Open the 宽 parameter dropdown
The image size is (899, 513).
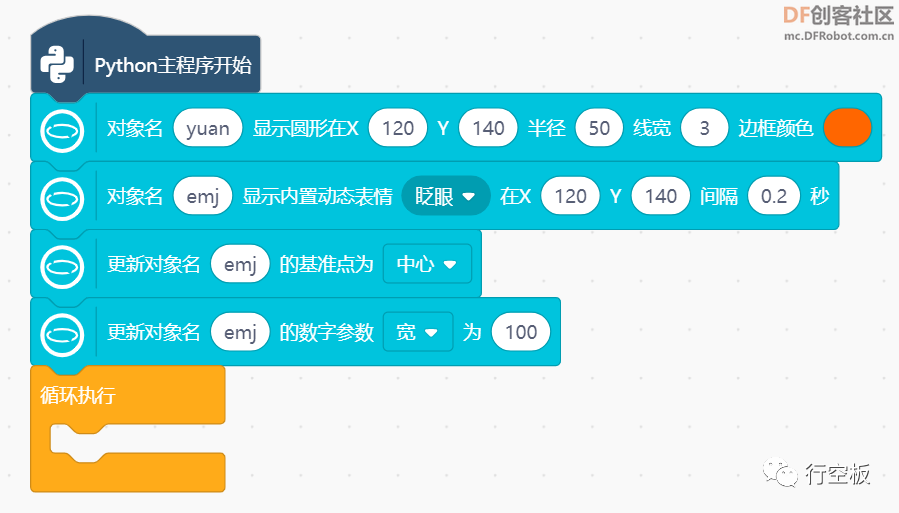(x=417, y=332)
